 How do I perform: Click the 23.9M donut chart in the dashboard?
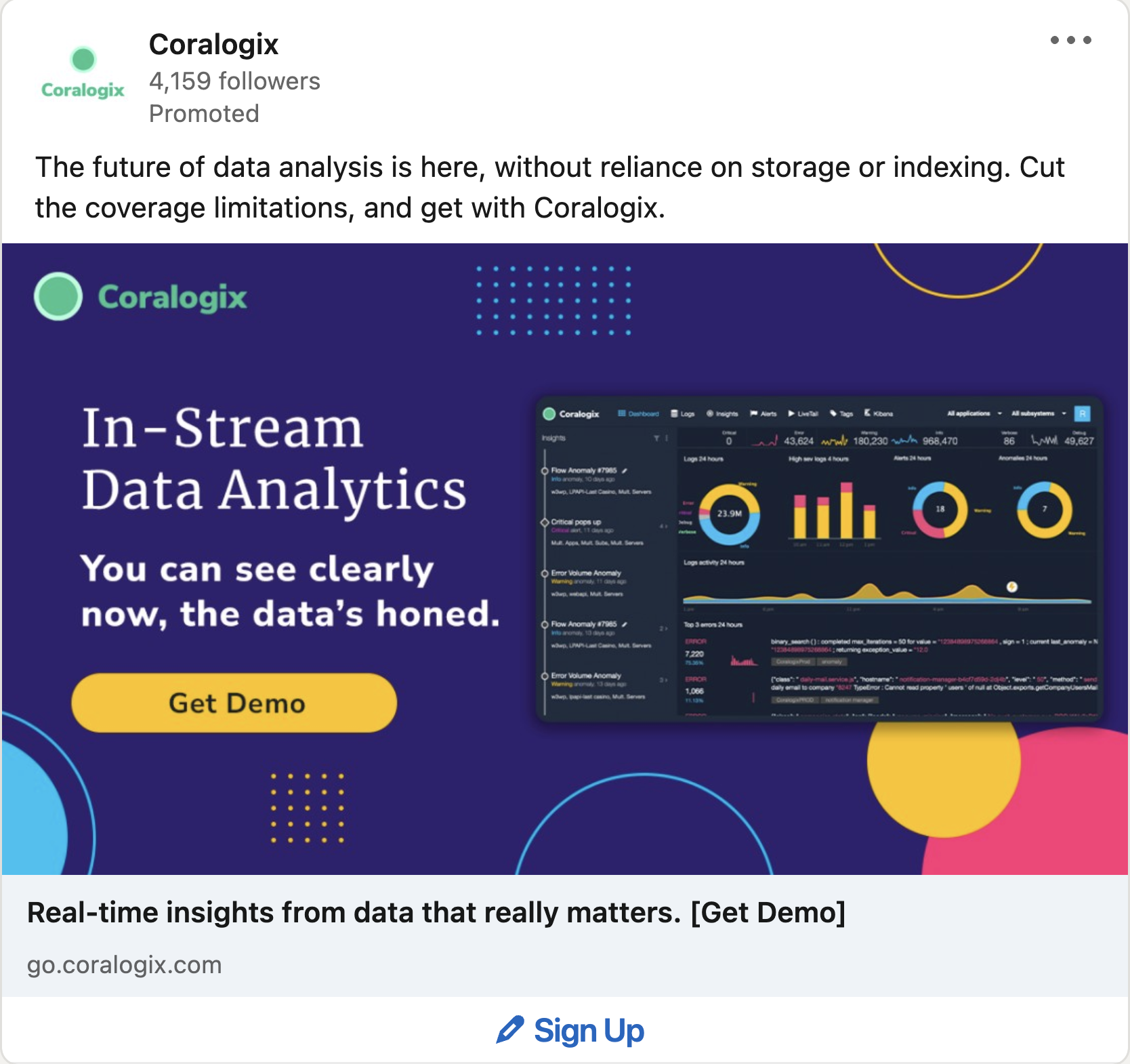point(729,514)
